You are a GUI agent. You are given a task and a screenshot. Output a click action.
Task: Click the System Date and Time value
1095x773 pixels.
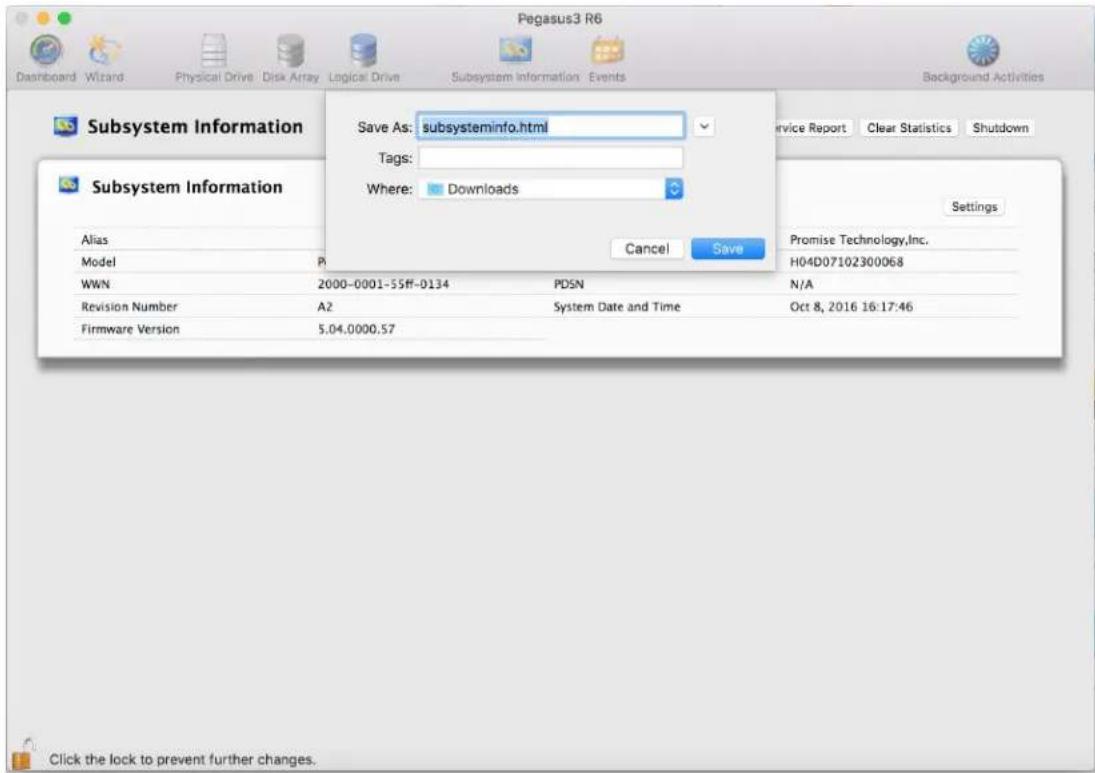[x=851, y=307]
